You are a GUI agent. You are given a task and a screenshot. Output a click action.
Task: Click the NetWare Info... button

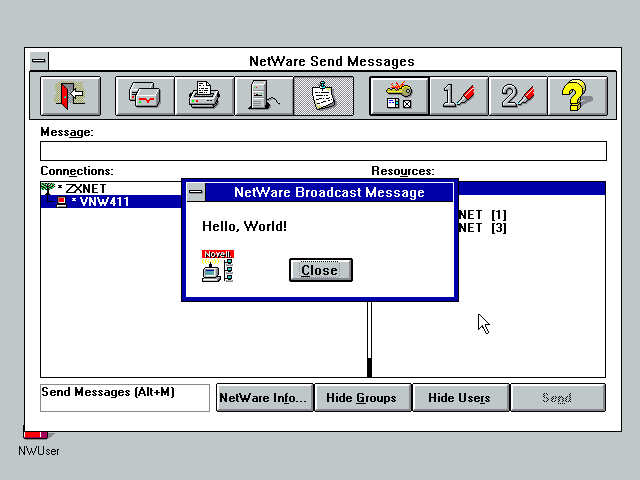click(x=264, y=398)
